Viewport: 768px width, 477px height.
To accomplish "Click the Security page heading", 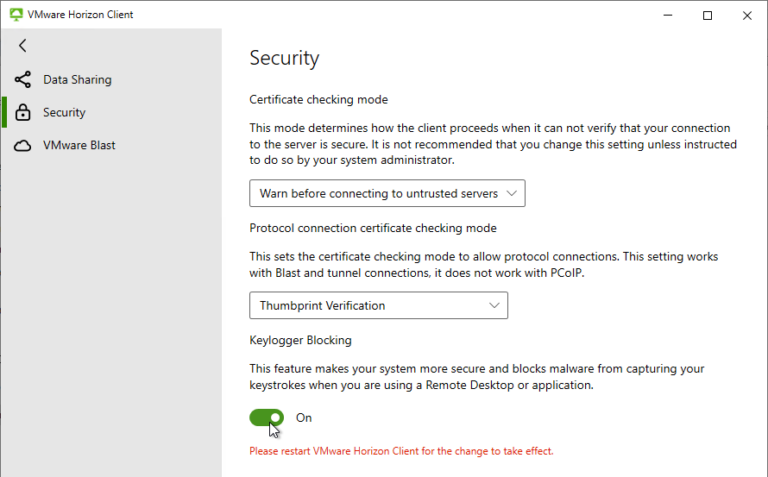I will click(284, 58).
